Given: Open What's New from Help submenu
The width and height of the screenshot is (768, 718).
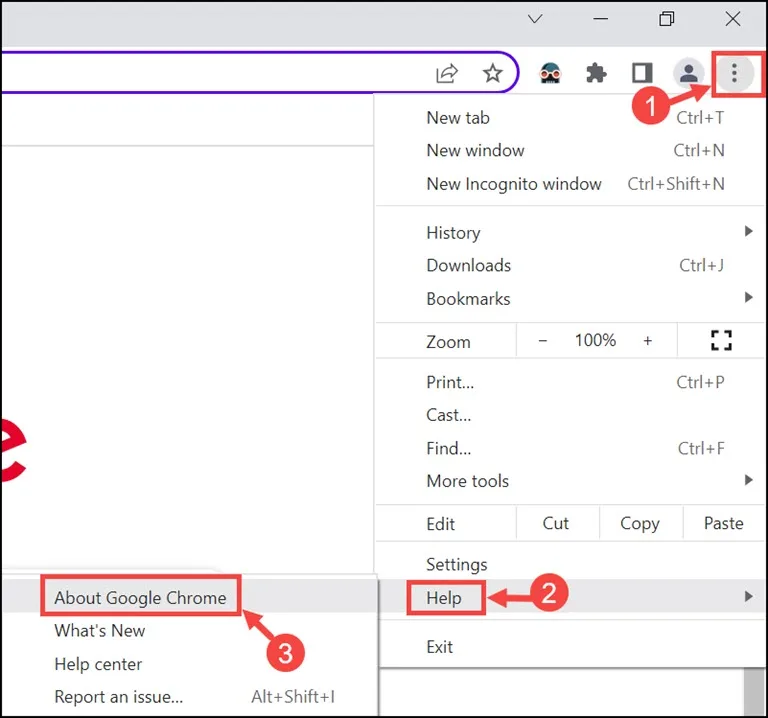Looking at the screenshot, I should click(190, 630).
